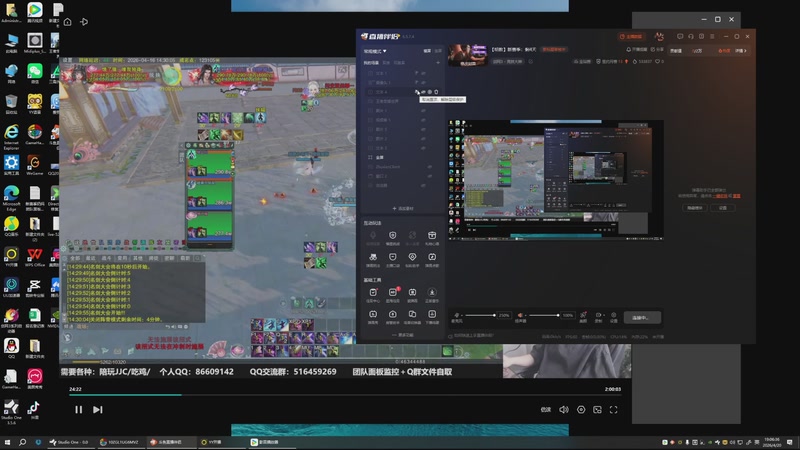Click the 设置 button in the comment panel
The height and width of the screenshot is (450, 800).
pyautogui.click(x=722, y=208)
